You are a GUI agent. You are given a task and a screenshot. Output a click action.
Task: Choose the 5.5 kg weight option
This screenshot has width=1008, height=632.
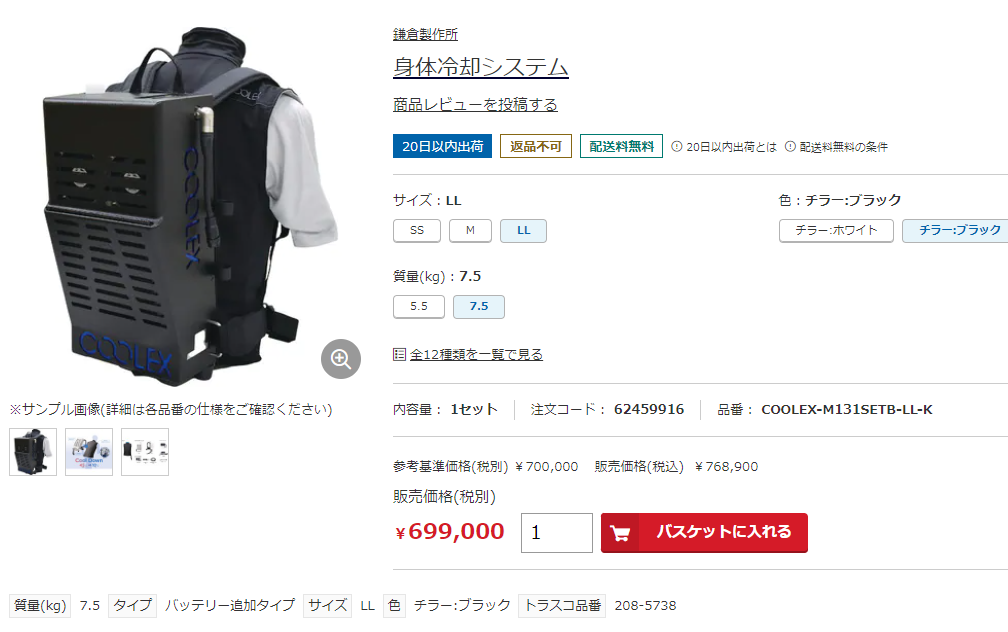coord(418,306)
